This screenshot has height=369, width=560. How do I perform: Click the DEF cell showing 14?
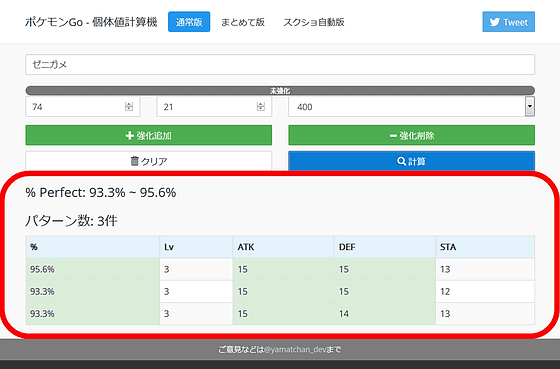click(385, 314)
